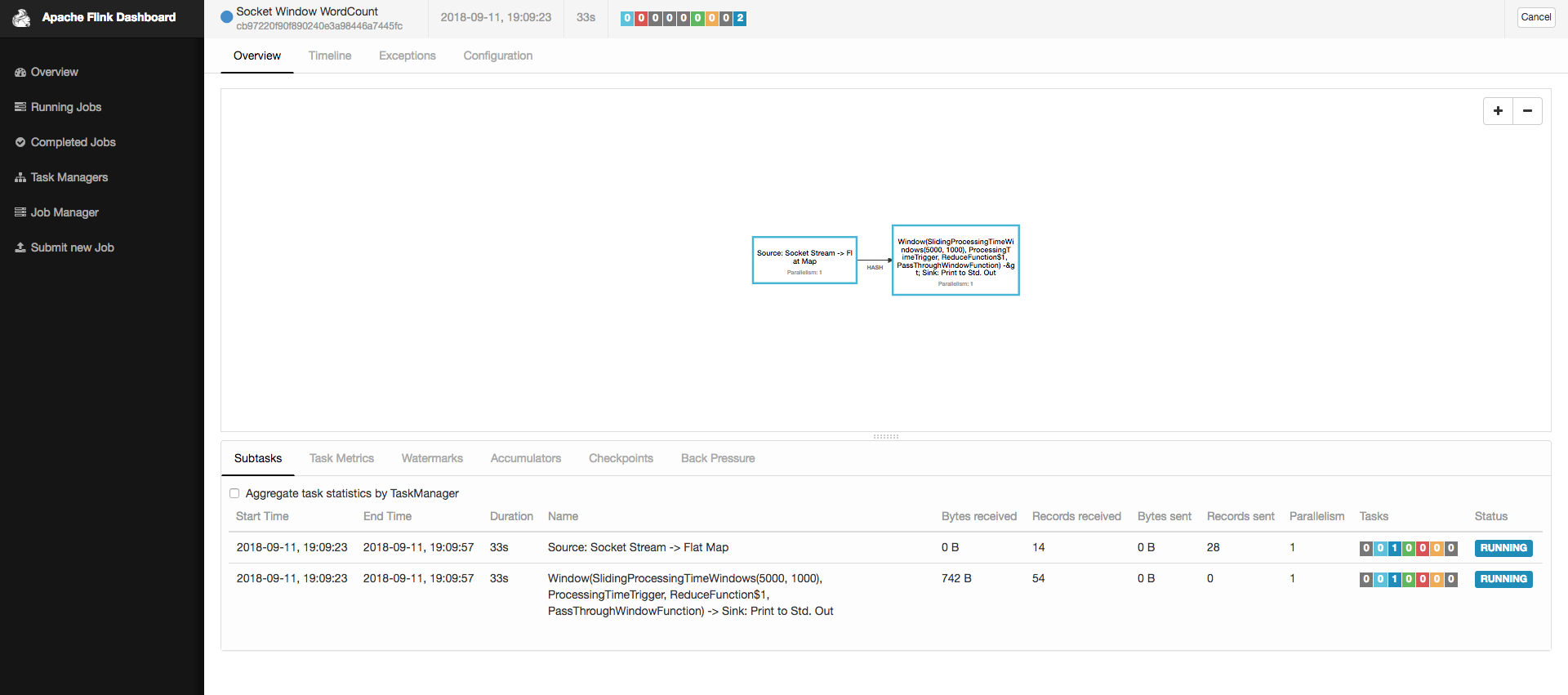Click the panel resize handle below graph
Image resolution: width=1568 pixels, height=695 pixels.
click(885, 436)
